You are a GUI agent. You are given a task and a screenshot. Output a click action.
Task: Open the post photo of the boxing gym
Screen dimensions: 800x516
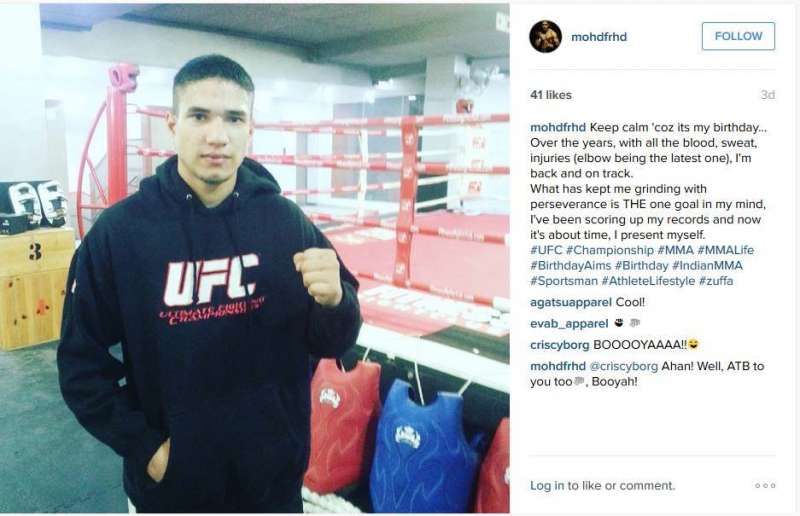point(255,258)
